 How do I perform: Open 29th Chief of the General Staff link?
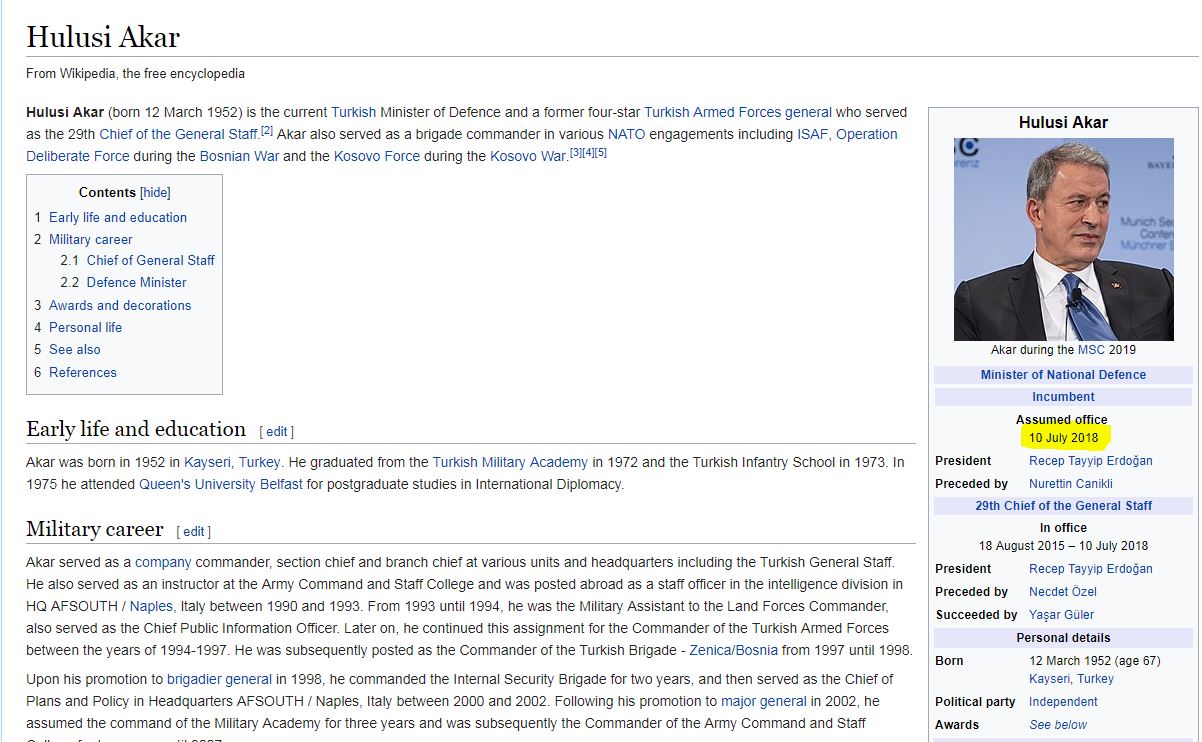pos(1063,506)
